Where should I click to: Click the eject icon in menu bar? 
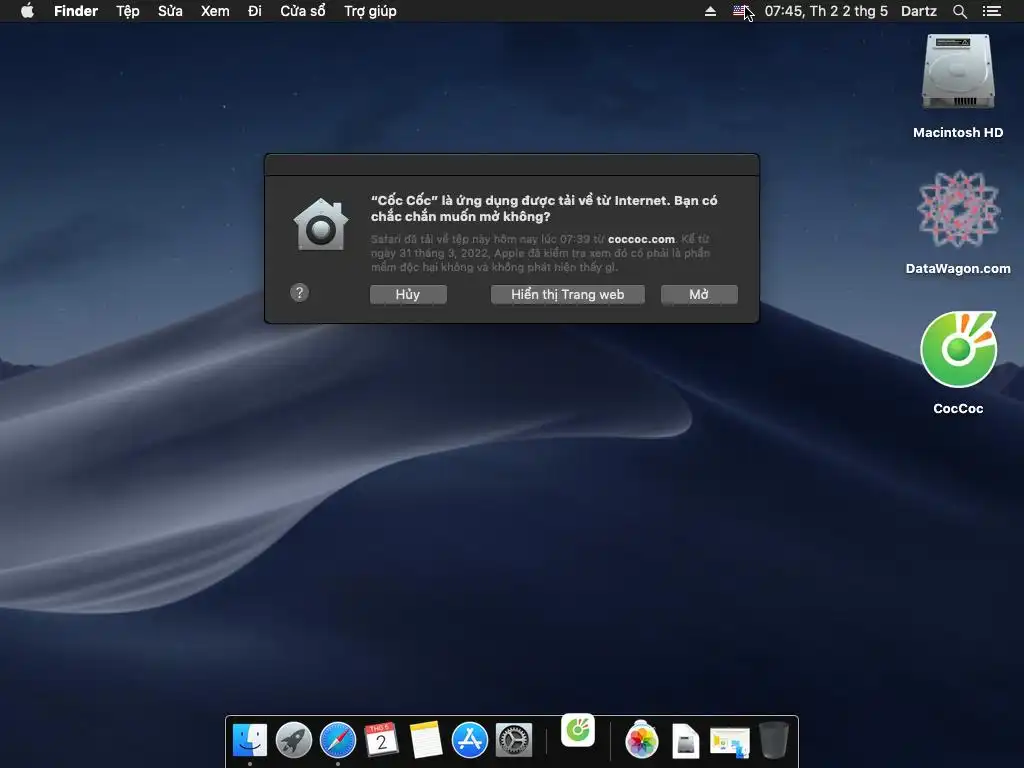(711, 11)
